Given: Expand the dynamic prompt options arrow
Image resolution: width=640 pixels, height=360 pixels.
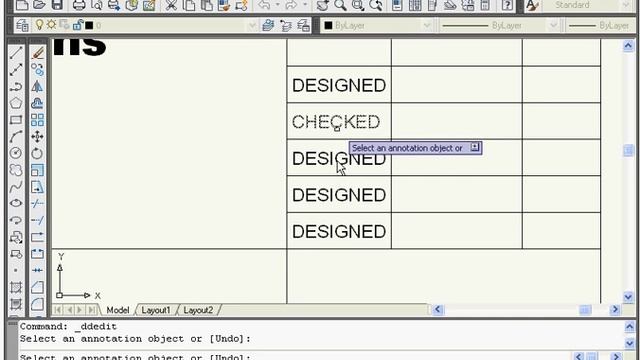Looking at the screenshot, I should 475,147.
